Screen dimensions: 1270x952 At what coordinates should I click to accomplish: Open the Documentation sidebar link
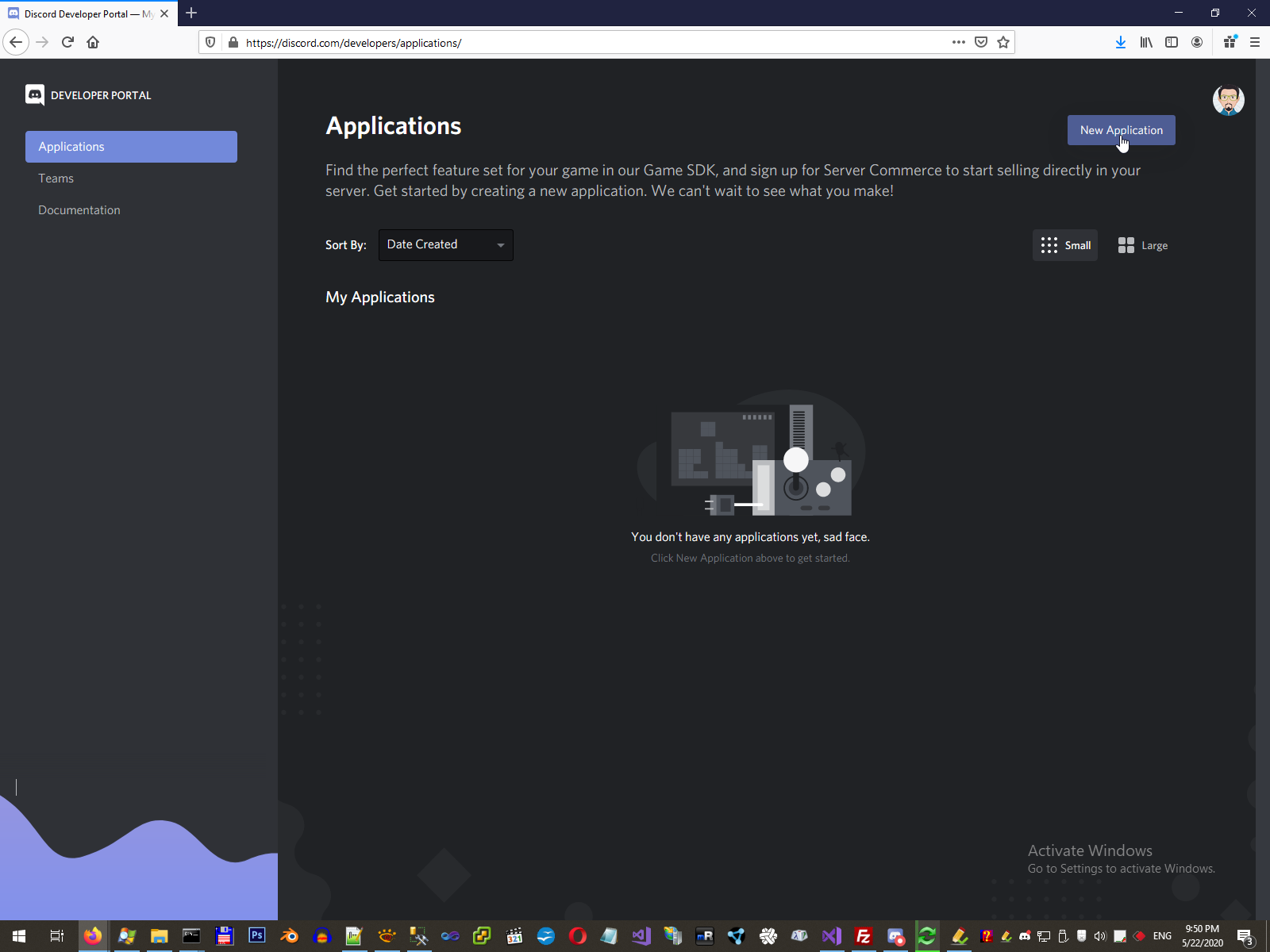[131, 210]
